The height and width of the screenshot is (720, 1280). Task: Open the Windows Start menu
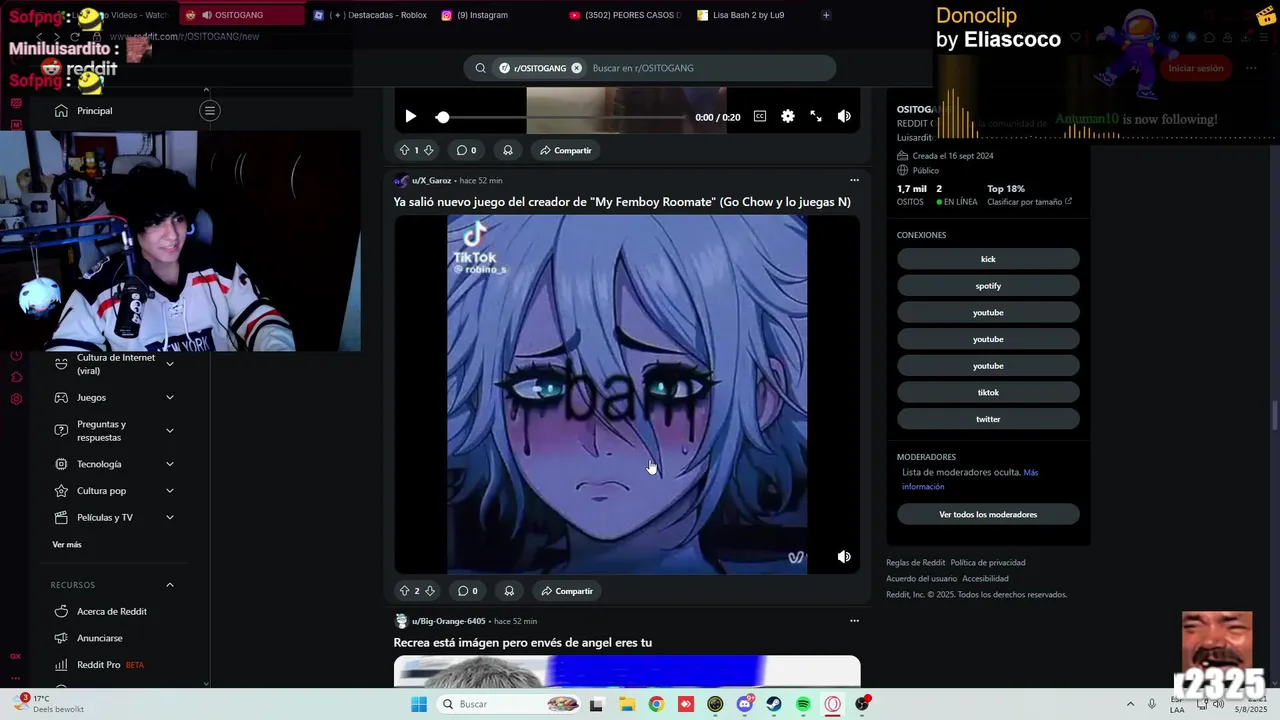(419, 704)
